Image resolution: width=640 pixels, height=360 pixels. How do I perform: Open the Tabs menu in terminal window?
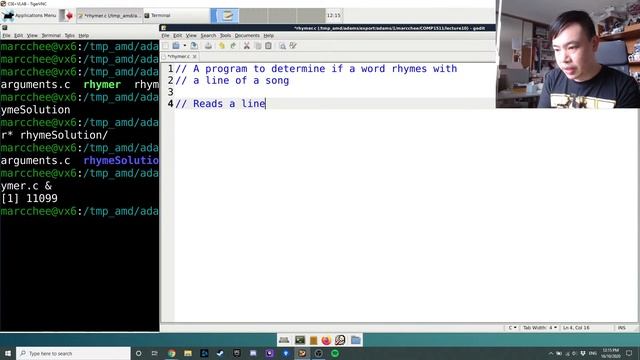pyautogui.click(x=70, y=36)
